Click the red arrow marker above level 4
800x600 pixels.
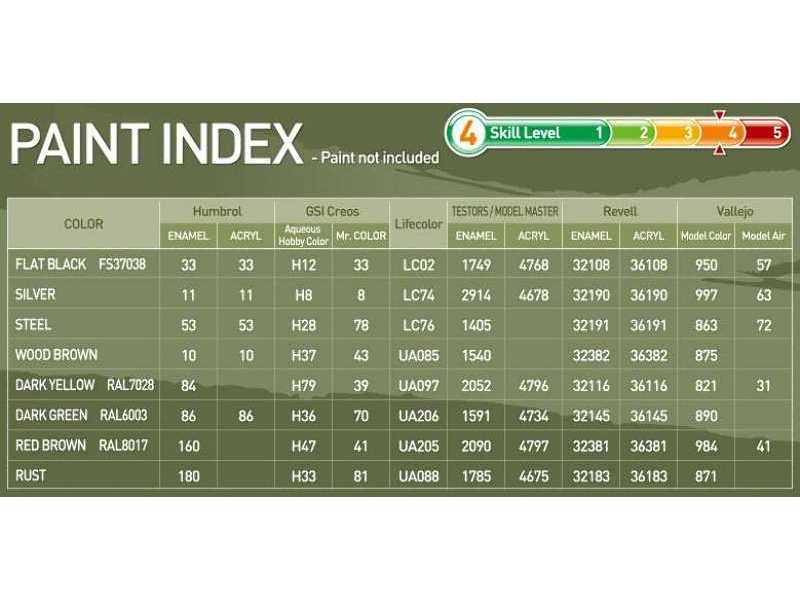(718, 114)
